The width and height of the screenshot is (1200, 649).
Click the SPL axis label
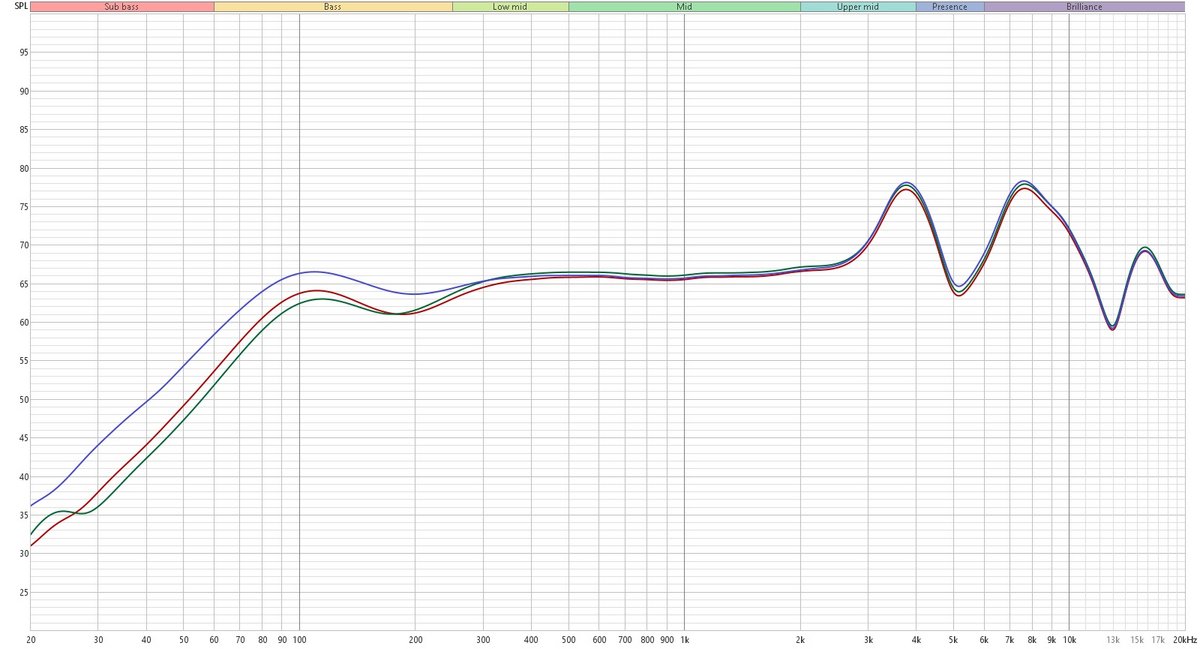coord(10,6)
